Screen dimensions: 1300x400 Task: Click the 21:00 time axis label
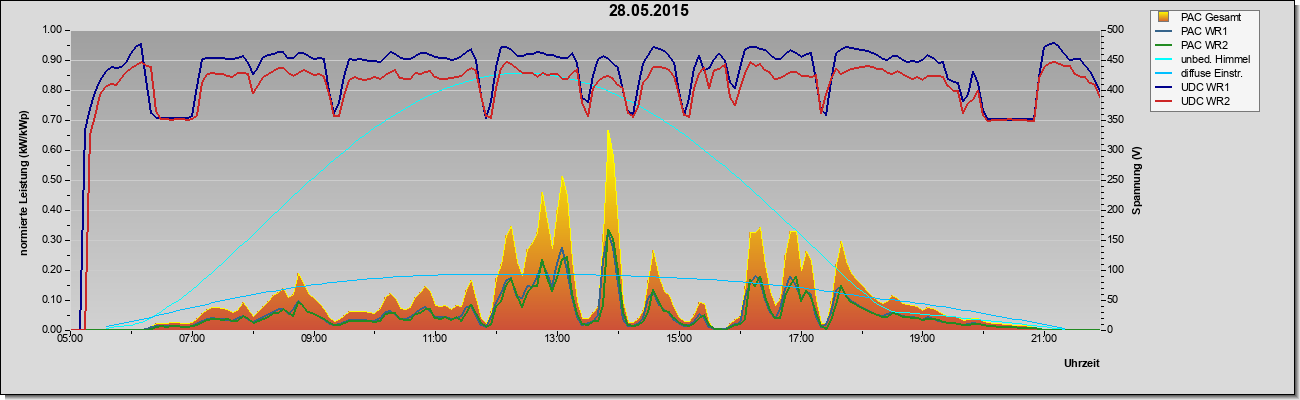[1043, 340]
